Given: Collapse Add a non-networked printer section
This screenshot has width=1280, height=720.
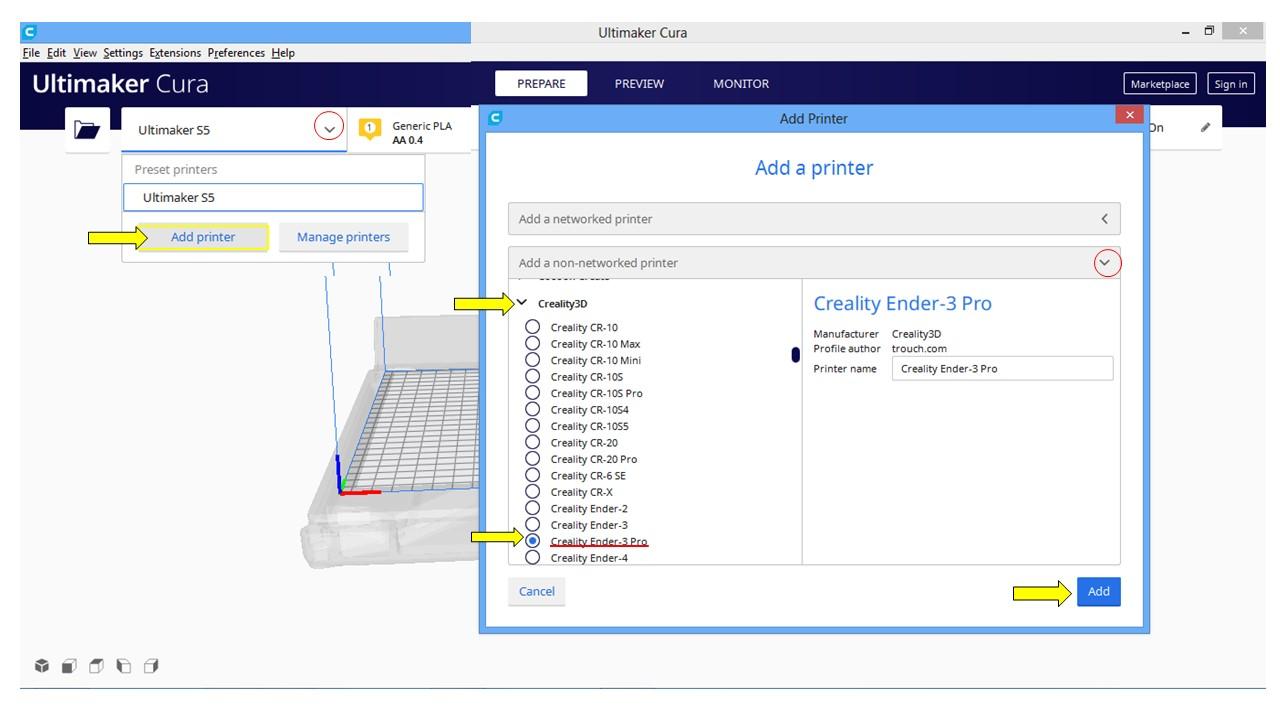Looking at the screenshot, I should coord(814,263).
